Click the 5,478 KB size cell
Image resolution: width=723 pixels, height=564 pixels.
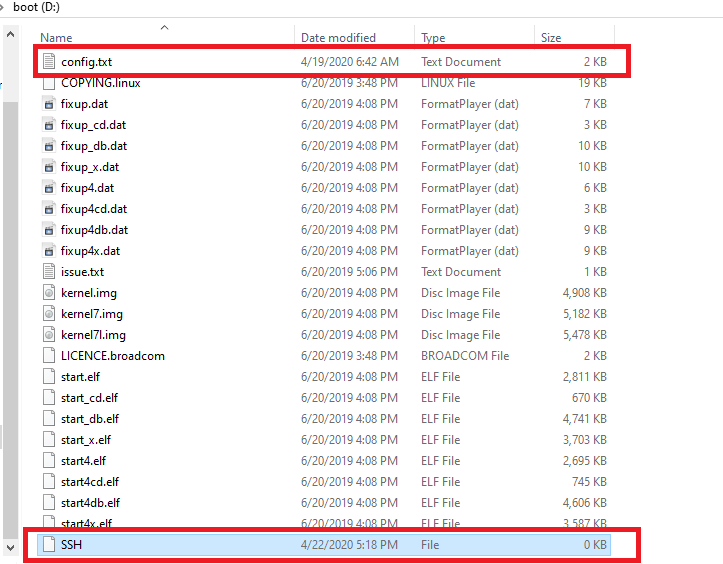tap(584, 335)
